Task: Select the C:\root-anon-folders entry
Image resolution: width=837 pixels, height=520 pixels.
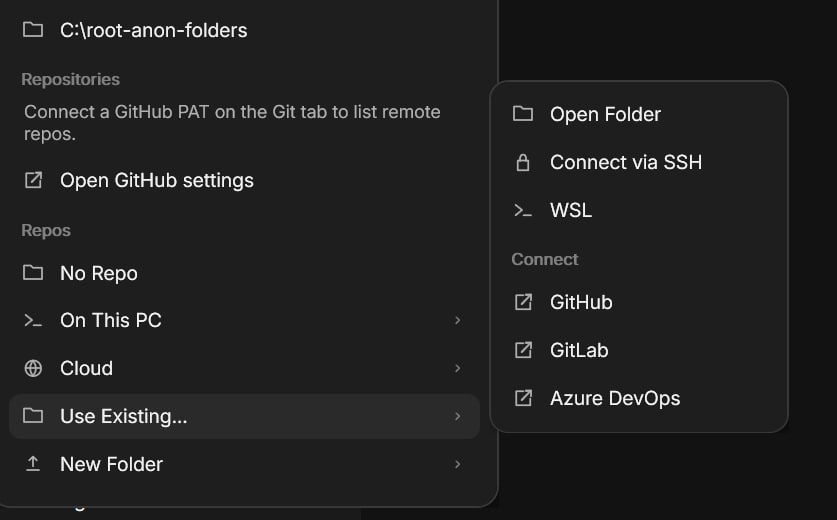Action: (x=244, y=30)
